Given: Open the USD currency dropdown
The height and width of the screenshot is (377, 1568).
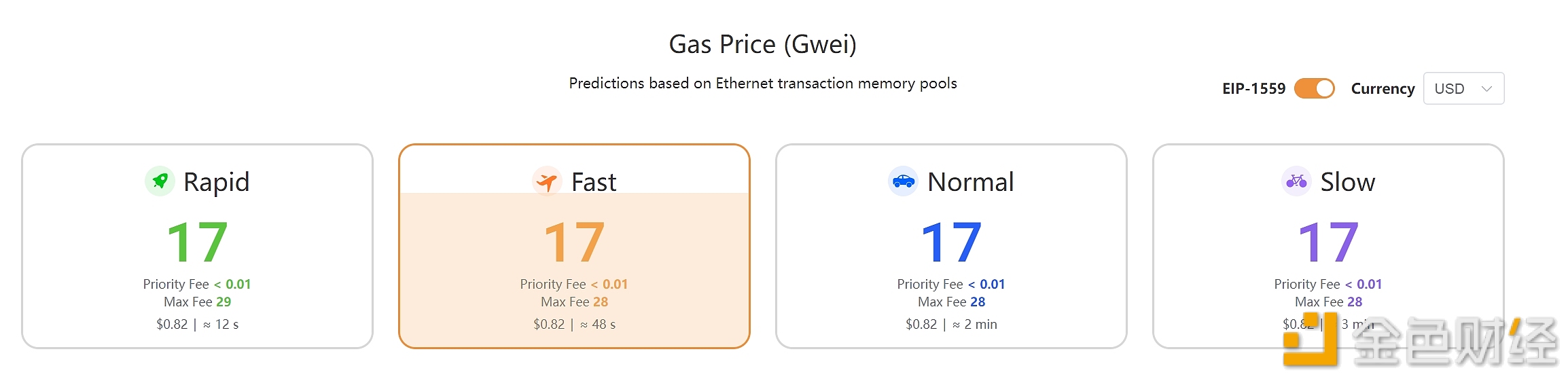Looking at the screenshot, I should [x=1463, y=88].
